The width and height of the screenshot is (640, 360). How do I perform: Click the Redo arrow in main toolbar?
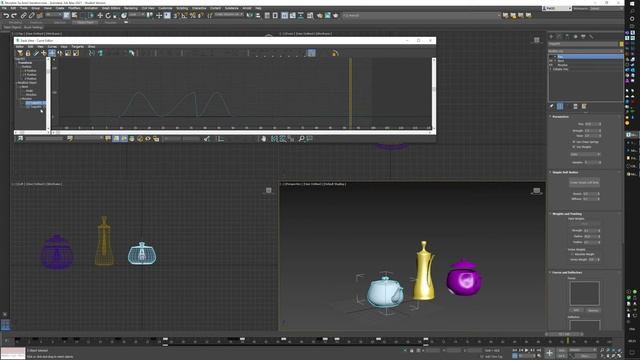click(x=14, y=16)
